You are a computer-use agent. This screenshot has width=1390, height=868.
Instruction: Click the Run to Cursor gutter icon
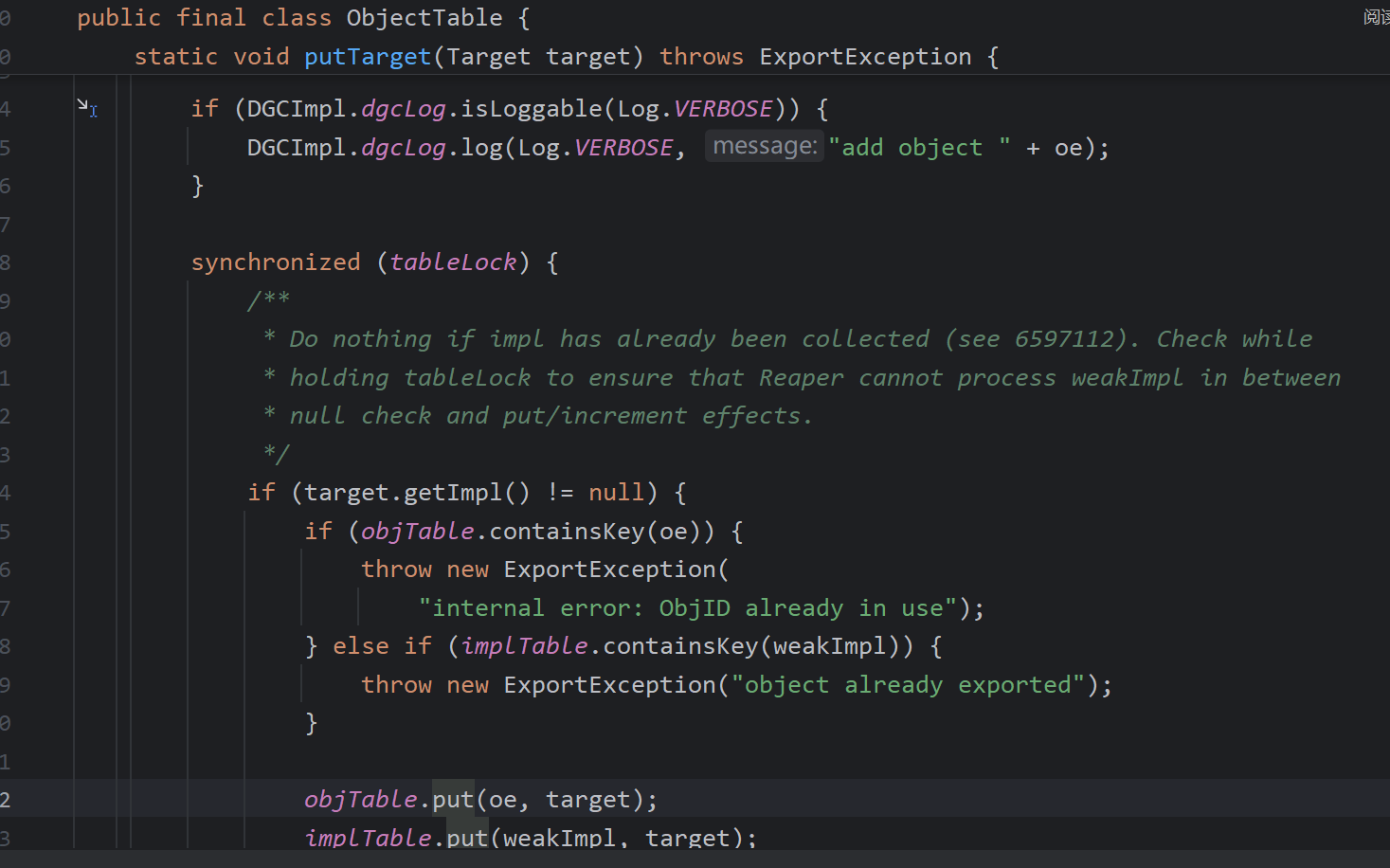point(87,108)
